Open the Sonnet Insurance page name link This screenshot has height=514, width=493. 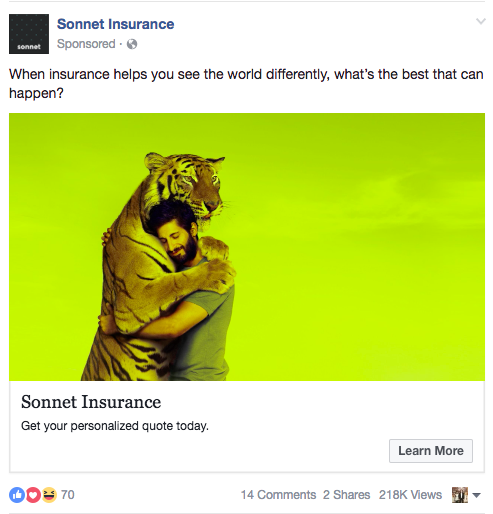[115, 24]
